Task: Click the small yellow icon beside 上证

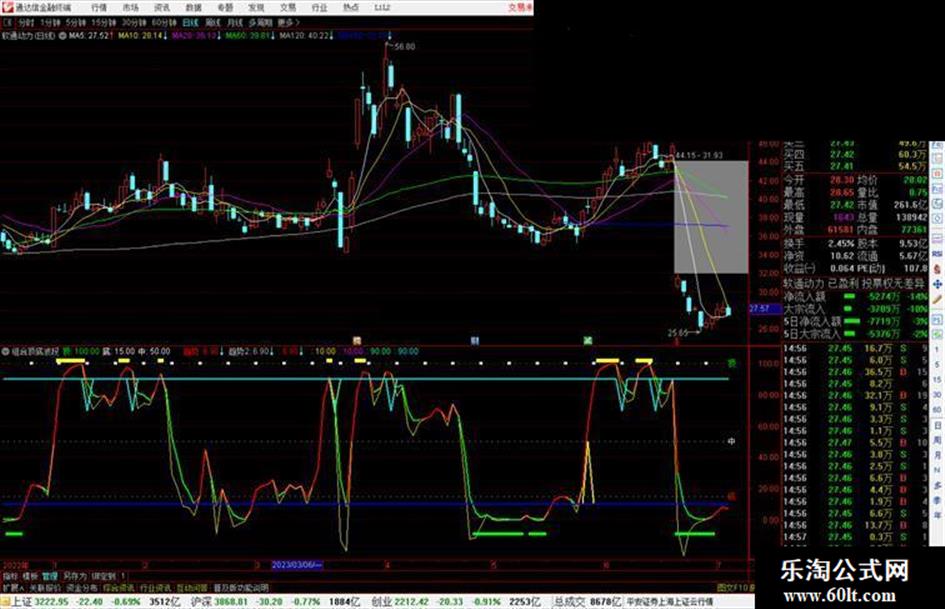Action: (x=5, y=602)
